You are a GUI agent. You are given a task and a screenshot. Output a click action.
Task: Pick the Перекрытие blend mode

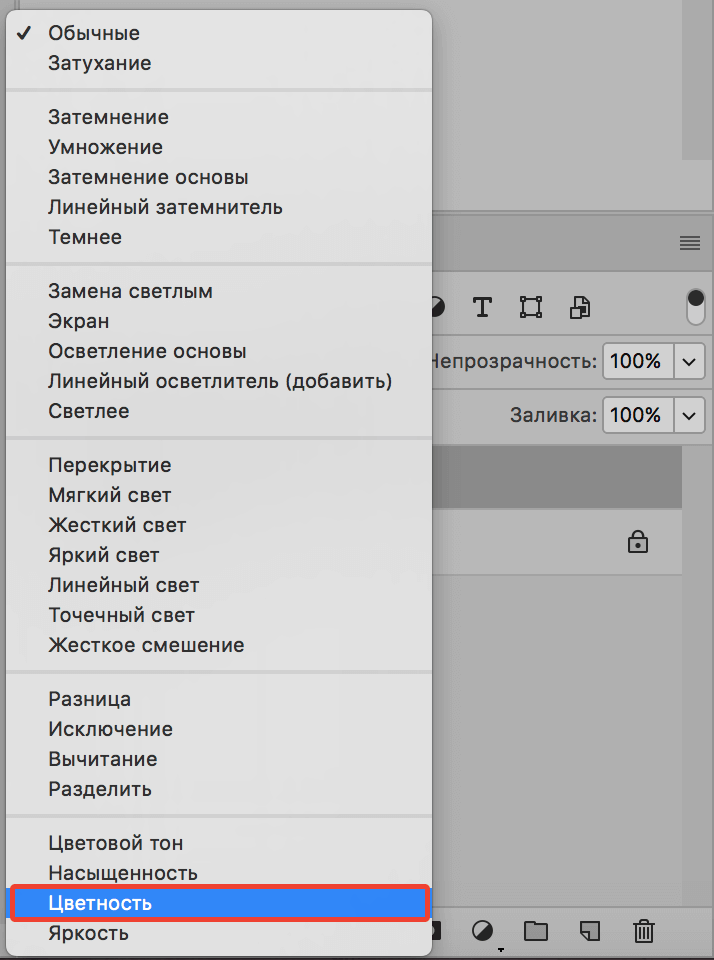pyautogui.click(x=110, y=465)
